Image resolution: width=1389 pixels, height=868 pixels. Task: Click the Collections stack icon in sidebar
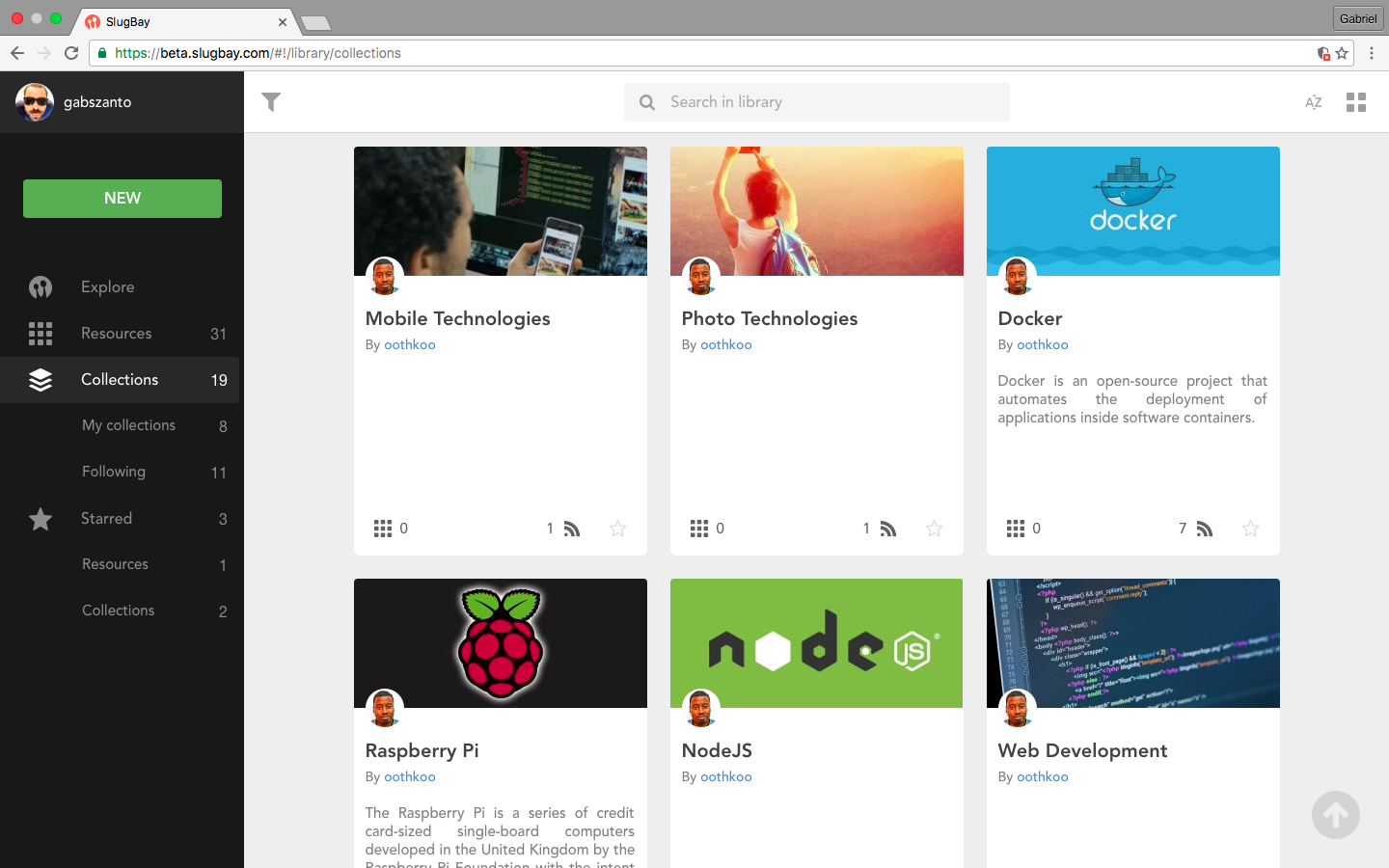(x=41, y=380)
